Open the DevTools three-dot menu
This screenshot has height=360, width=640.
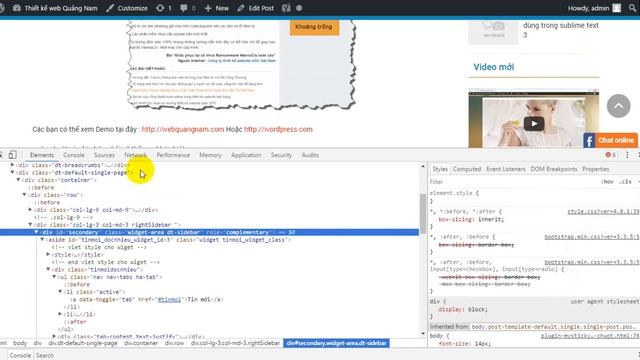tap(627, 155)
